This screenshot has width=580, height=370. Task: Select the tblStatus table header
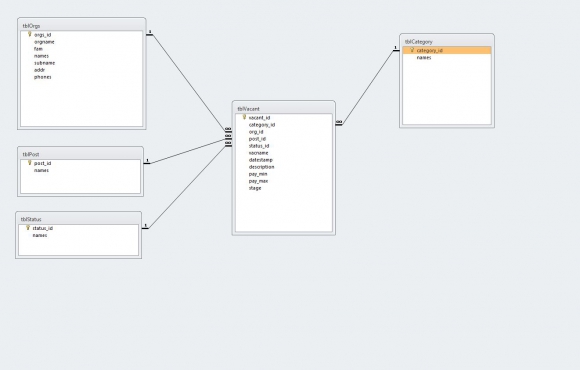(x=78, y=219)
